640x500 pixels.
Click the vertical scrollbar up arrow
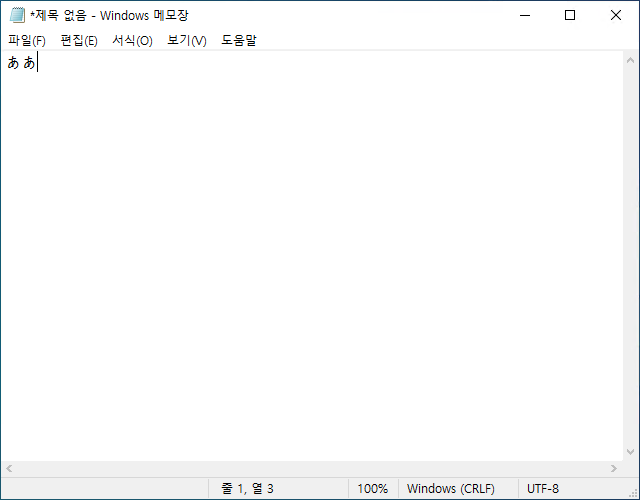click(x=630, y=60)
